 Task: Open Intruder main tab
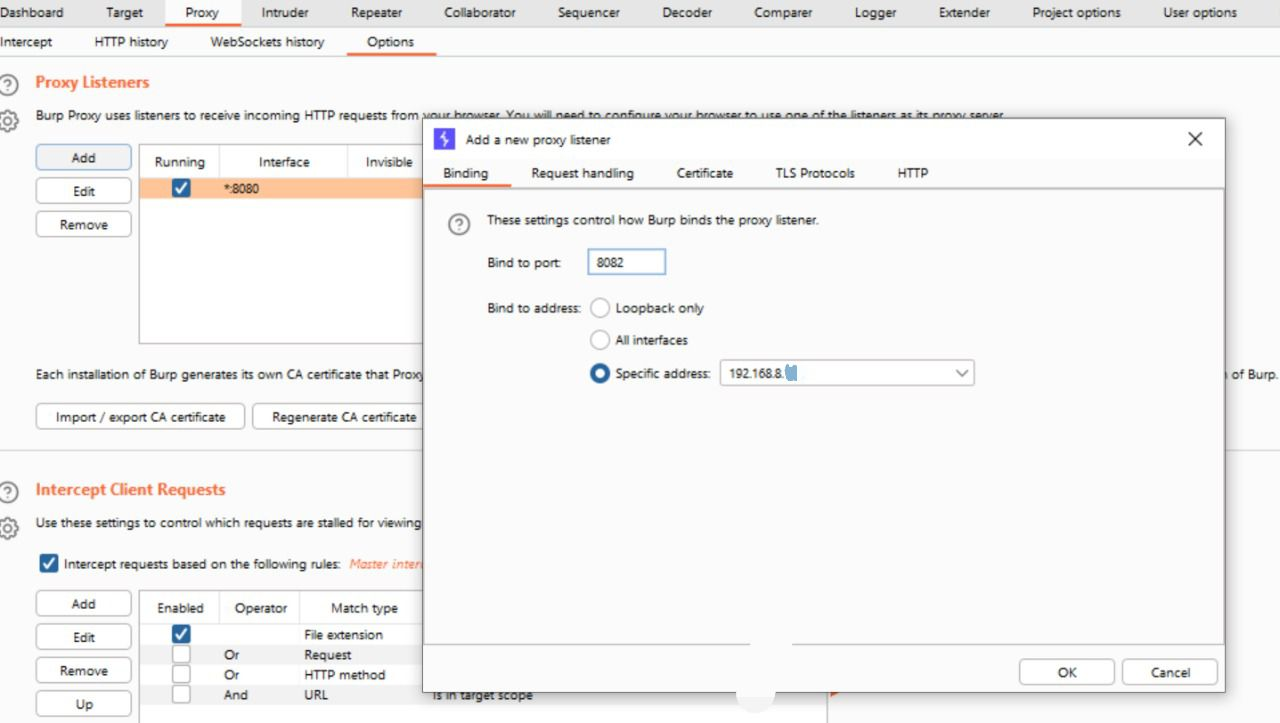pyautogui.click(x=285, y=13)
